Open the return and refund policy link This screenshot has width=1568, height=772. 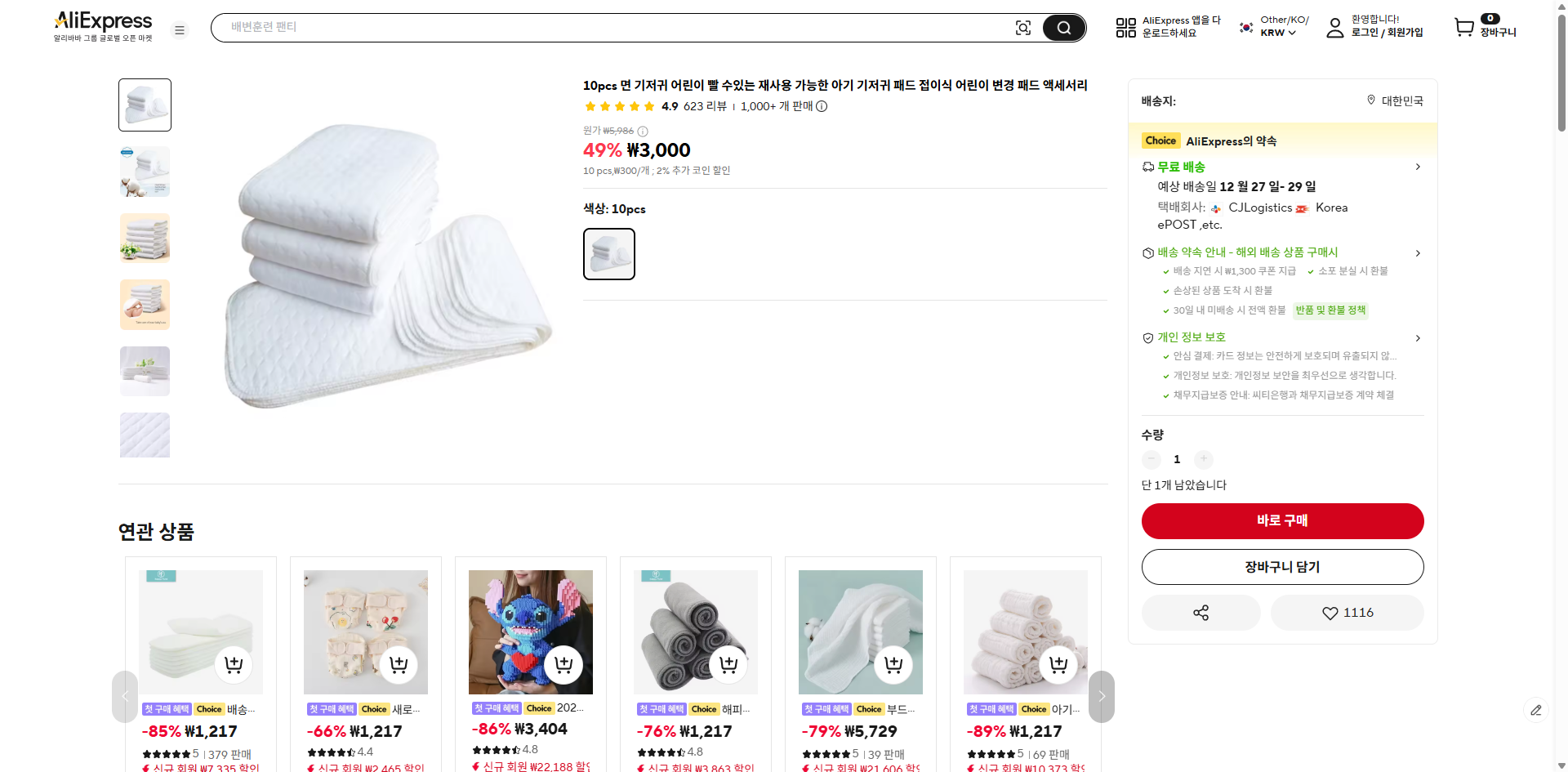1330,310
